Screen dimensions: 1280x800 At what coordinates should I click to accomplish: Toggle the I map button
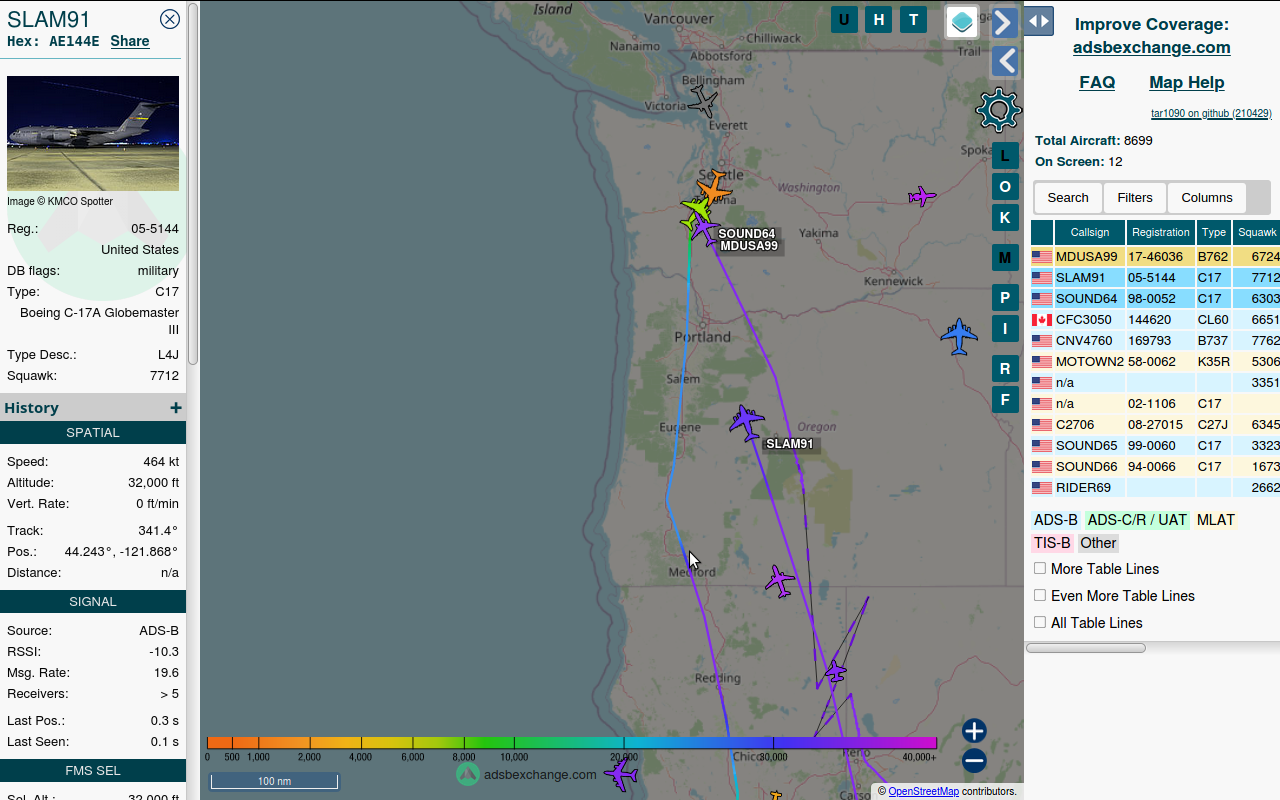1005,328
